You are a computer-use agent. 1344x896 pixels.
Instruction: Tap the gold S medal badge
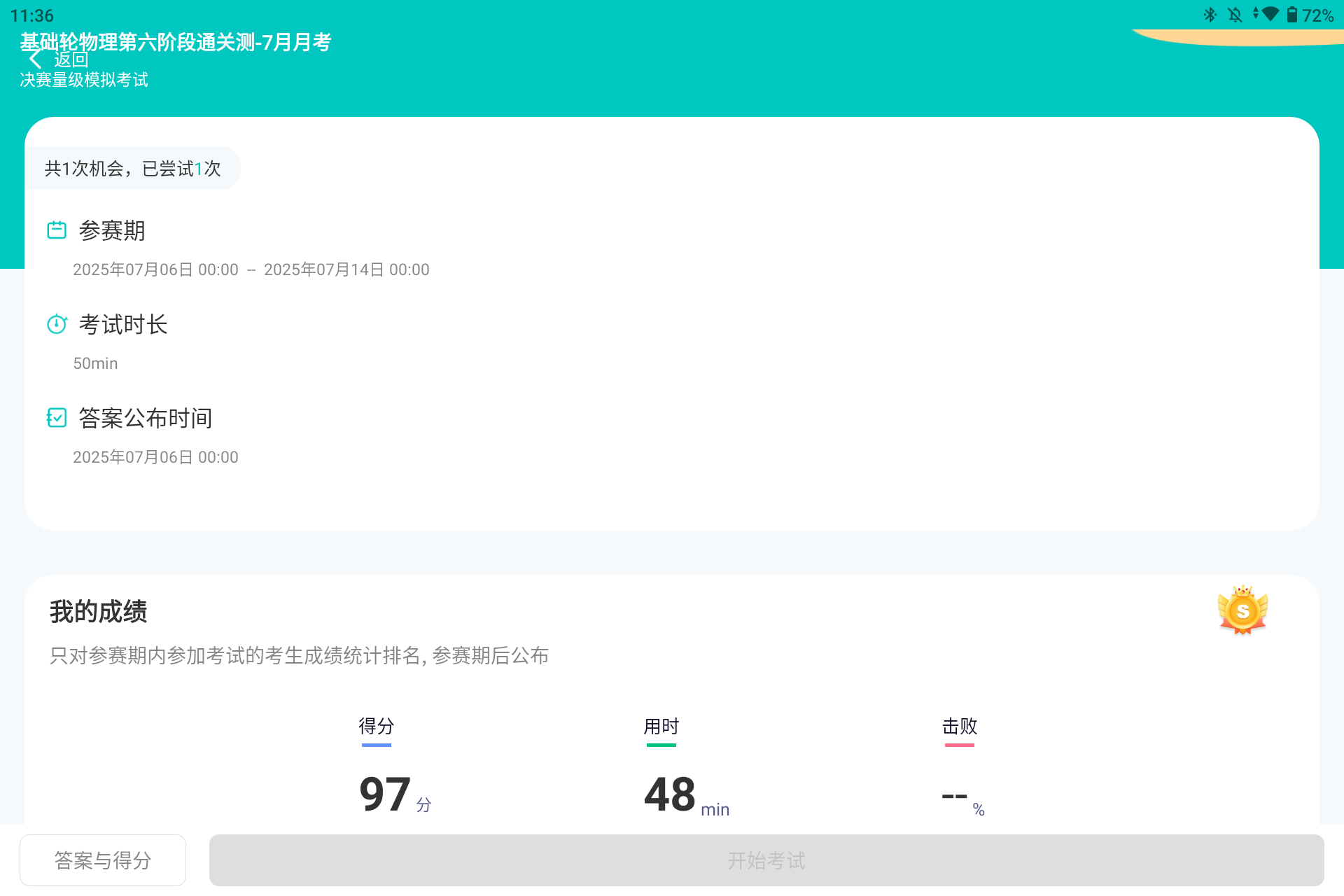point(1242,610)
